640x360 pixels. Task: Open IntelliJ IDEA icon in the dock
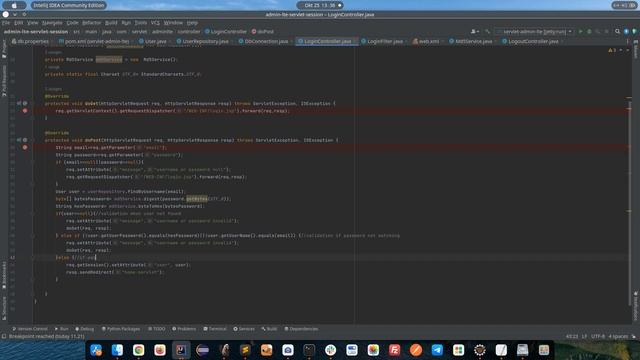[181, 350]
